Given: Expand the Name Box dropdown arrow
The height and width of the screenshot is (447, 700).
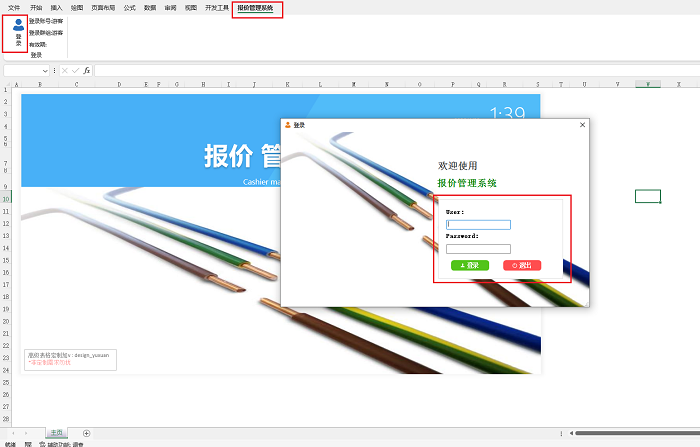Looking at the screenshot, I should pyautogui.click(x=45, y=71).
